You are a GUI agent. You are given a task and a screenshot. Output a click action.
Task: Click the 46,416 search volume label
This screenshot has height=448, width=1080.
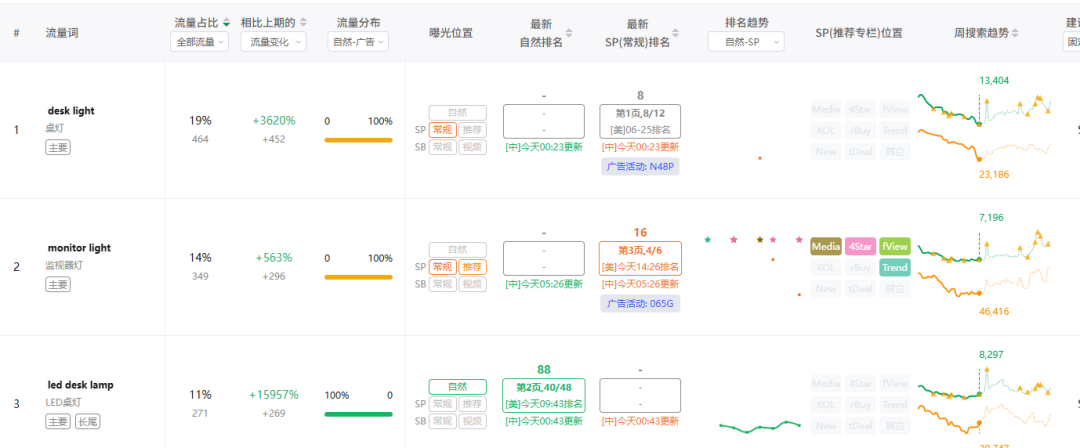tap(994, 312)
